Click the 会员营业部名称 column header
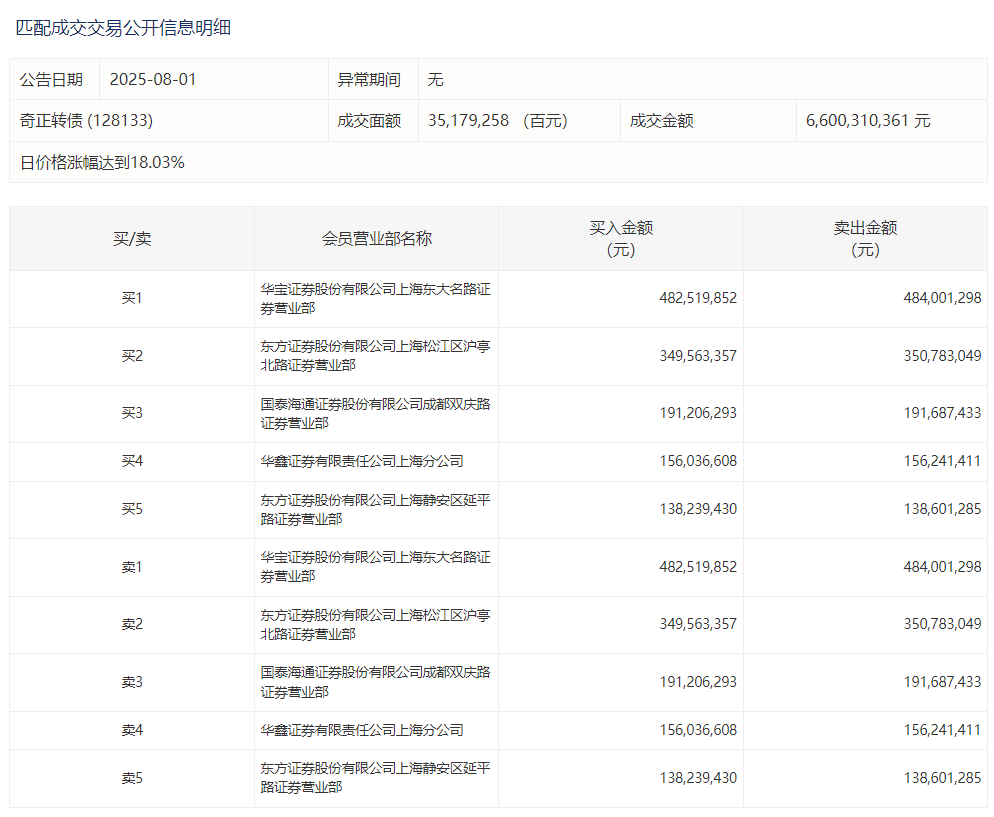This screenshot has width=994, height=817. (x=376, y=239)
